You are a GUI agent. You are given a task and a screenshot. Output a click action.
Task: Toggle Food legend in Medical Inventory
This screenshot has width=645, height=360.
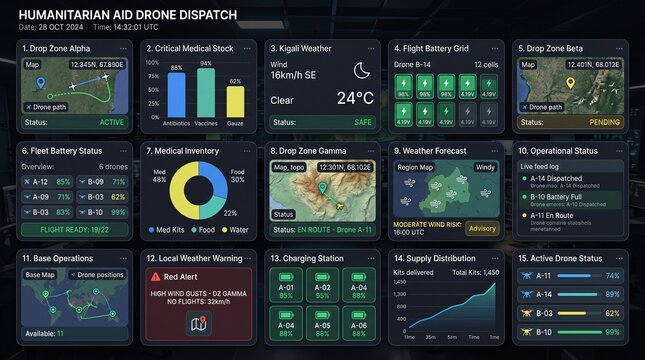(x=203, y=230)
